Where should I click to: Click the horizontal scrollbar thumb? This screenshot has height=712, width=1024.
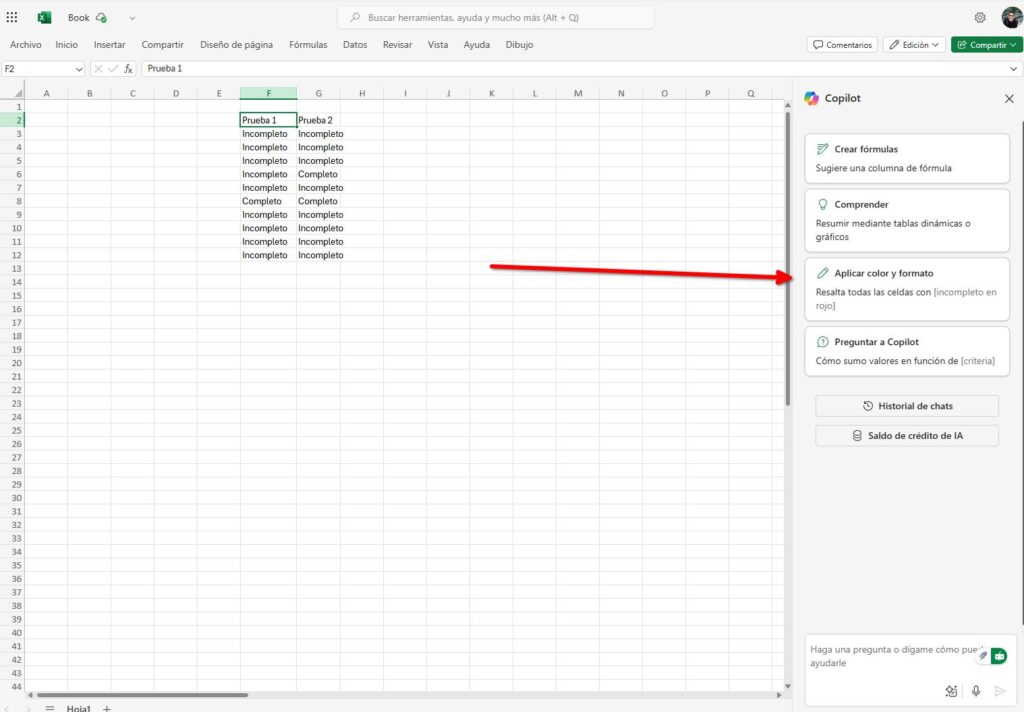[x=142, y=695]
